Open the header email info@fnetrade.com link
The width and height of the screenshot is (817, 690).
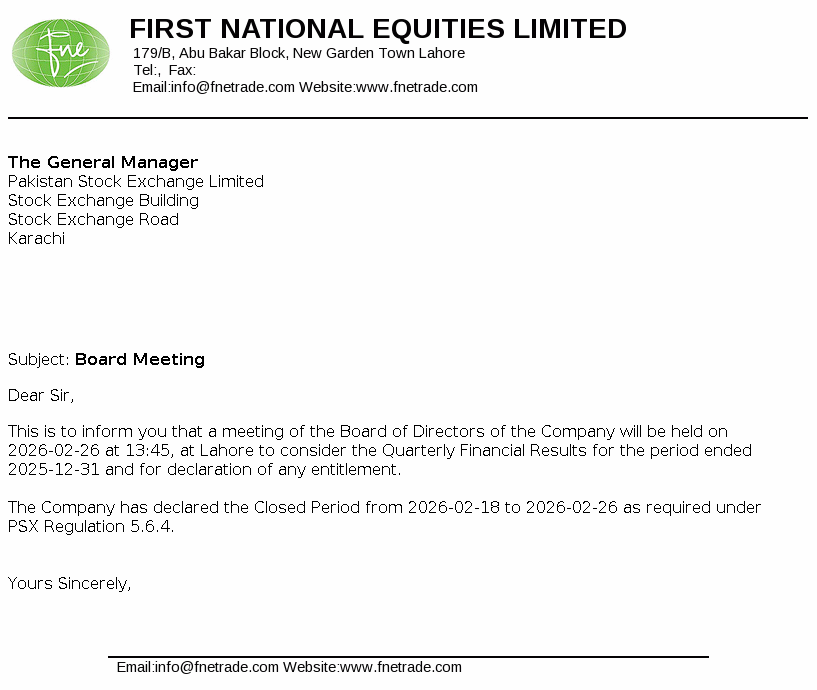tap(232, 87)
